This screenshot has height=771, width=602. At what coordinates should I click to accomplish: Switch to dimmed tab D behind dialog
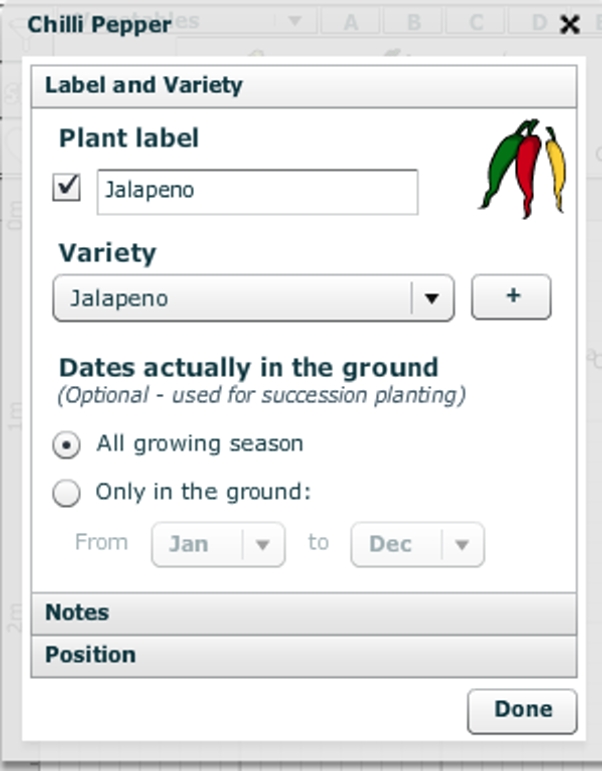click(x=538, y=22)
